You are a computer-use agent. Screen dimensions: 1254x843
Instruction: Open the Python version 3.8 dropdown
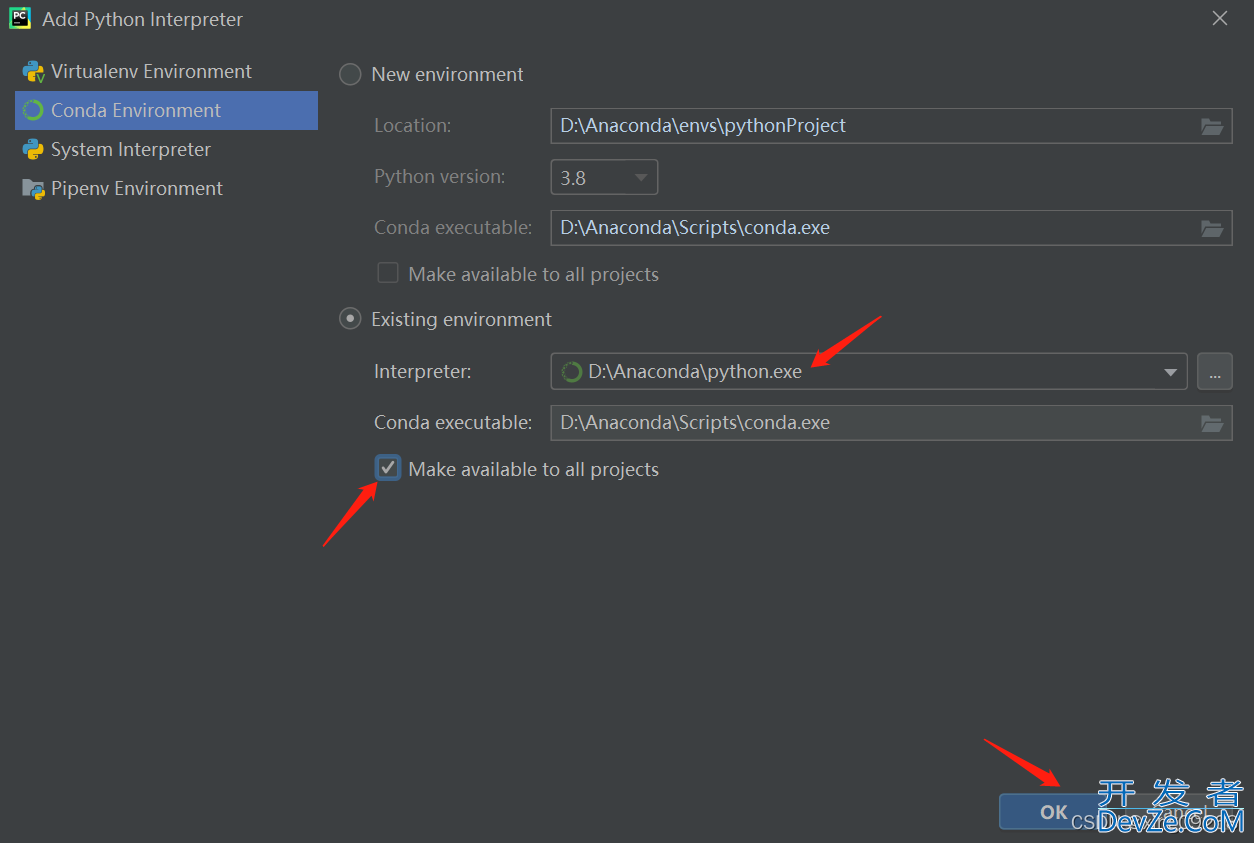click(x=604, y=178)
